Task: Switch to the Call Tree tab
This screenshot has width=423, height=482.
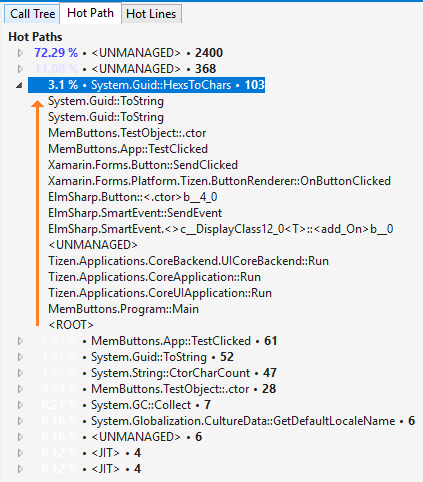Action: 32,14
